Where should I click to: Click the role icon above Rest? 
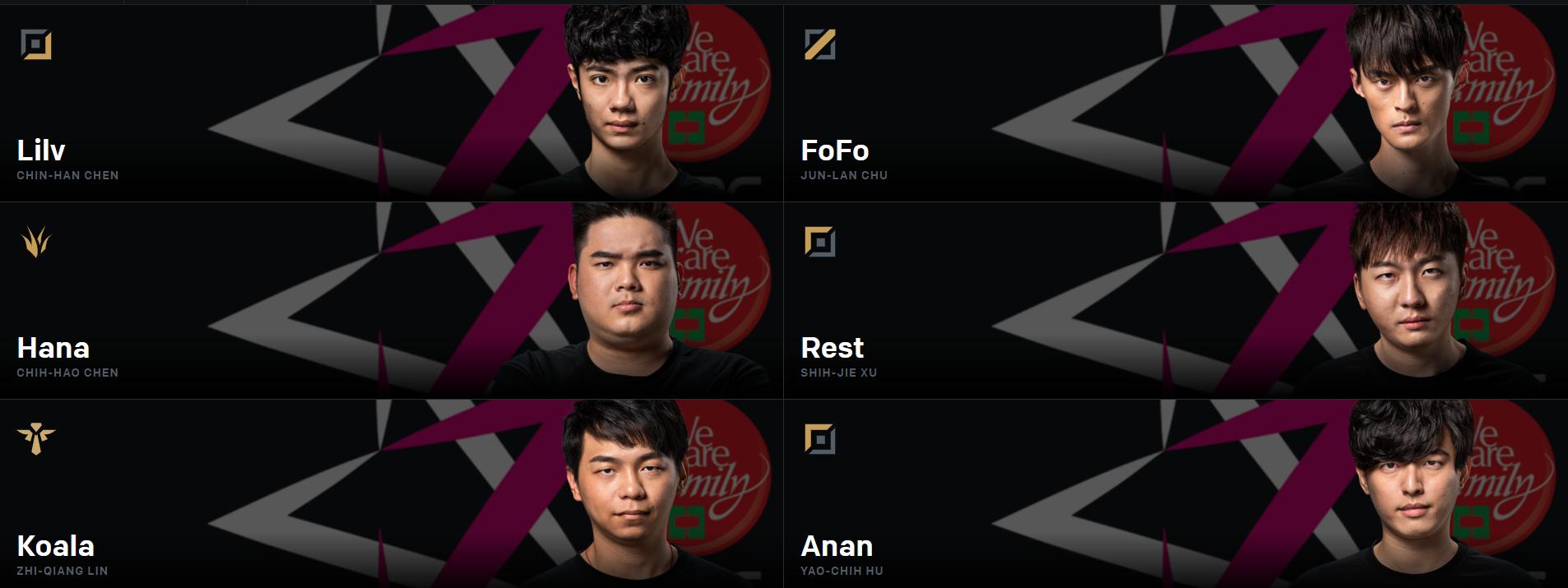pos(820,242)
